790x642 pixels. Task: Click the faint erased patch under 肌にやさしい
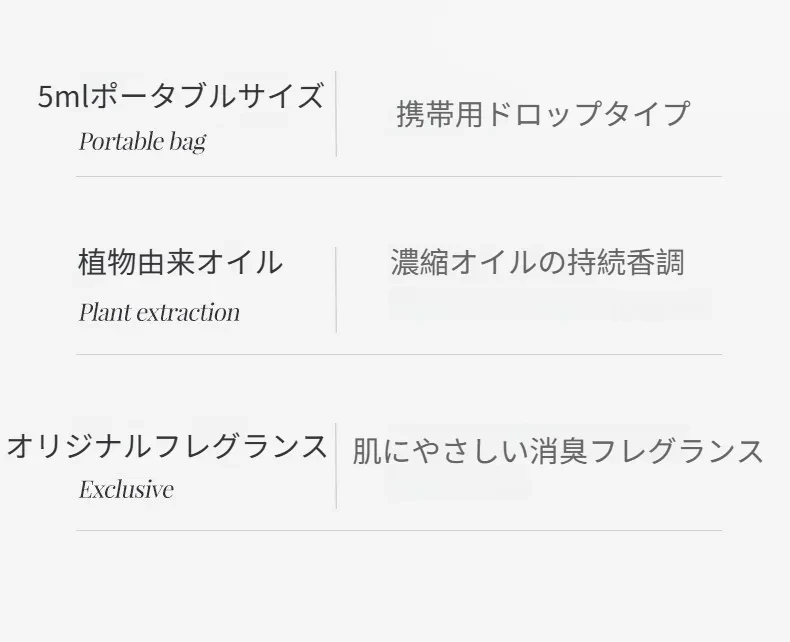(x=457, y=483)
